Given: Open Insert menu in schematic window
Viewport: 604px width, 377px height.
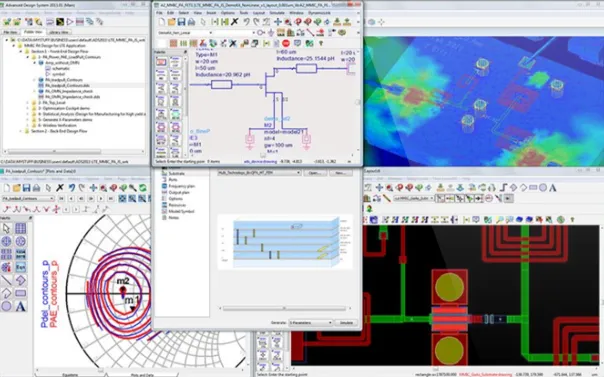Looking at the screenshot, I should click(x=211, y=13).
